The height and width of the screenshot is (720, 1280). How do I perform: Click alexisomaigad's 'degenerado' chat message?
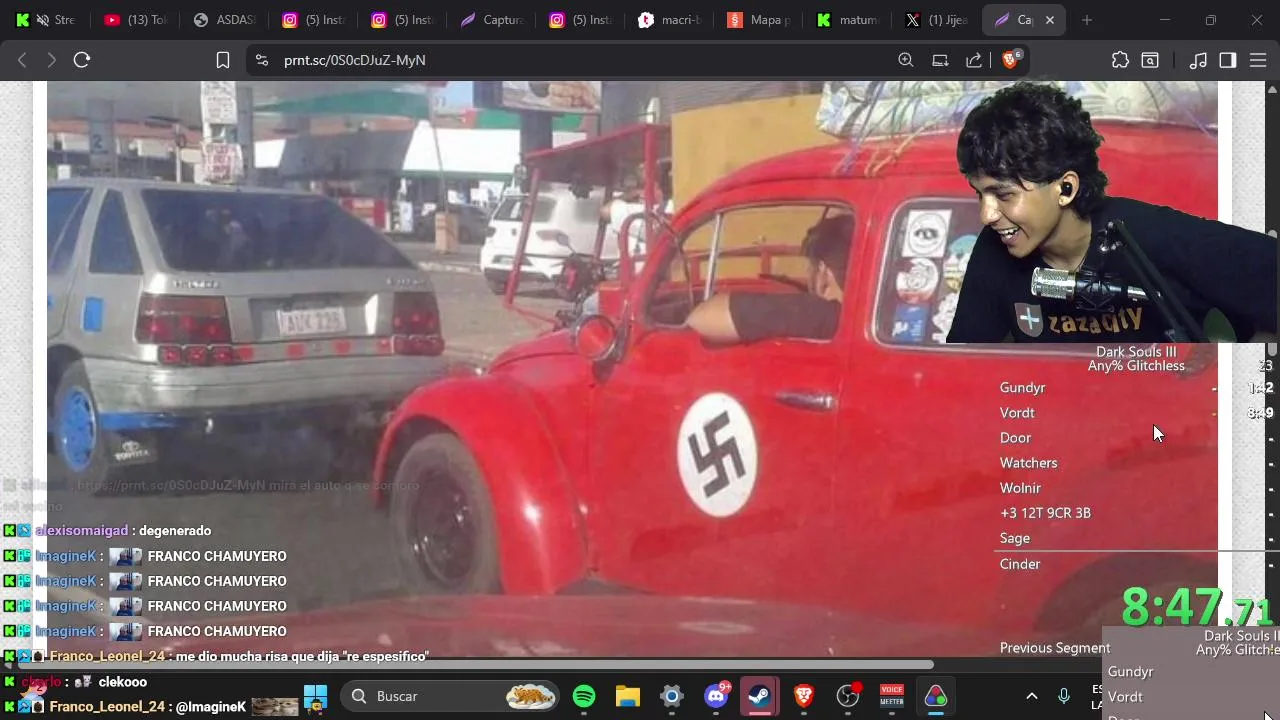pyautogui.click(x=175, y=531)
